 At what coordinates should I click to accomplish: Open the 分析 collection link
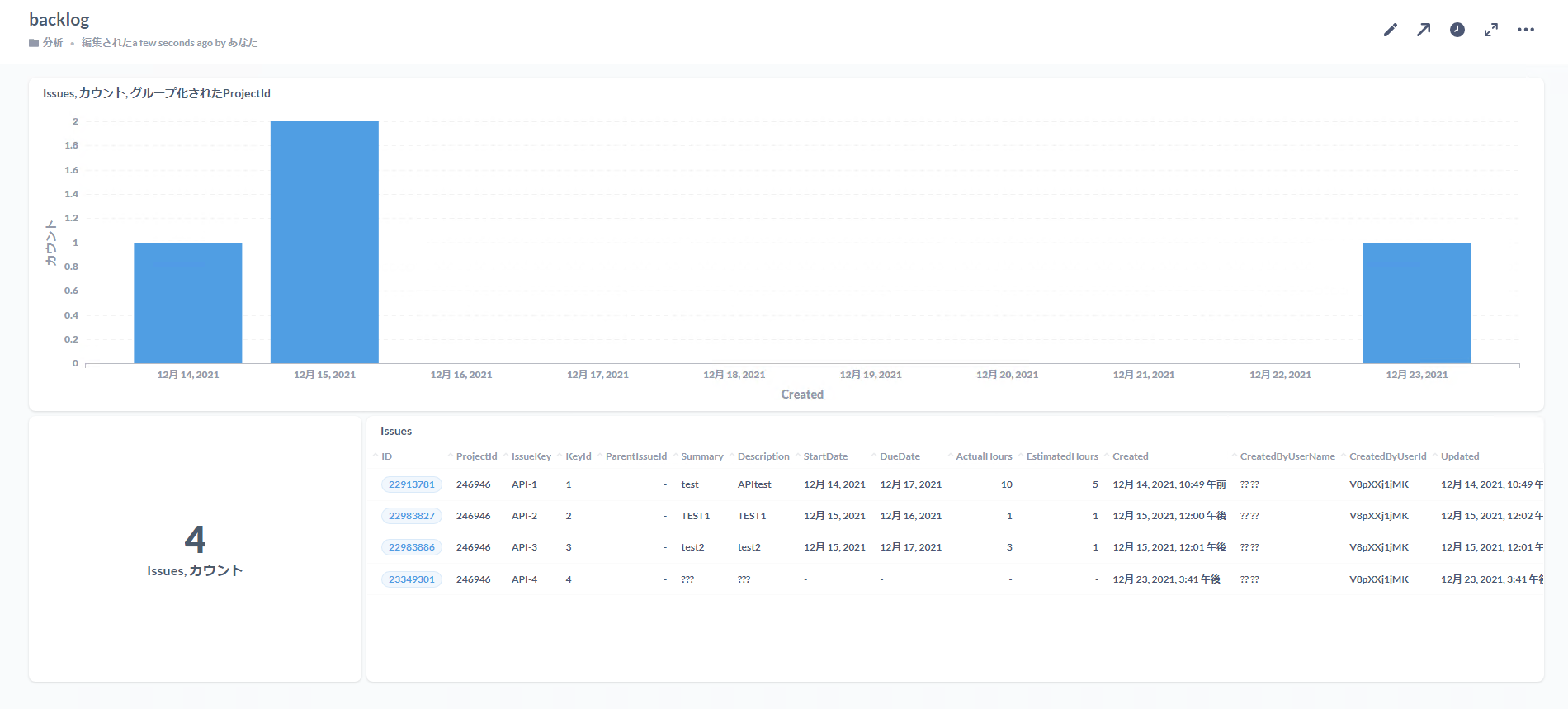click(x=53, y=43)
